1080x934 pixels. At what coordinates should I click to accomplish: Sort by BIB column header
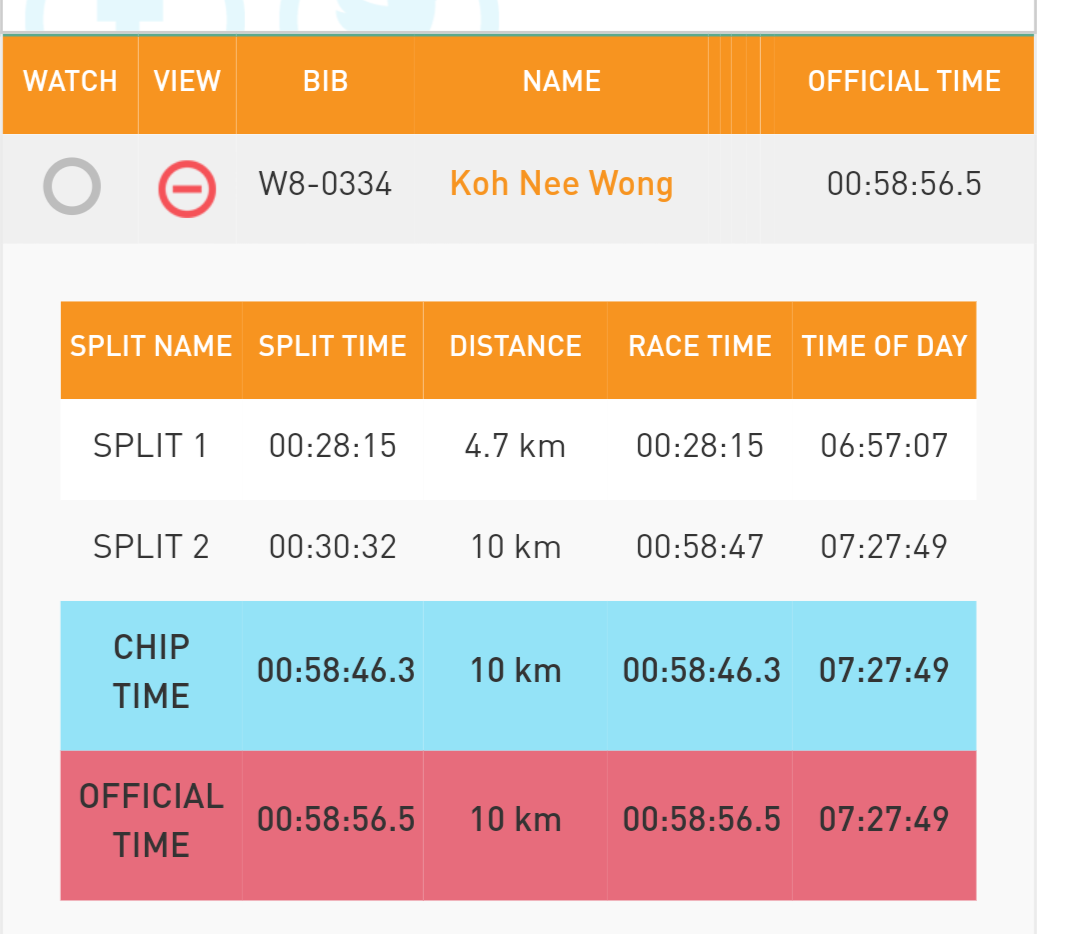coord(325,81)
